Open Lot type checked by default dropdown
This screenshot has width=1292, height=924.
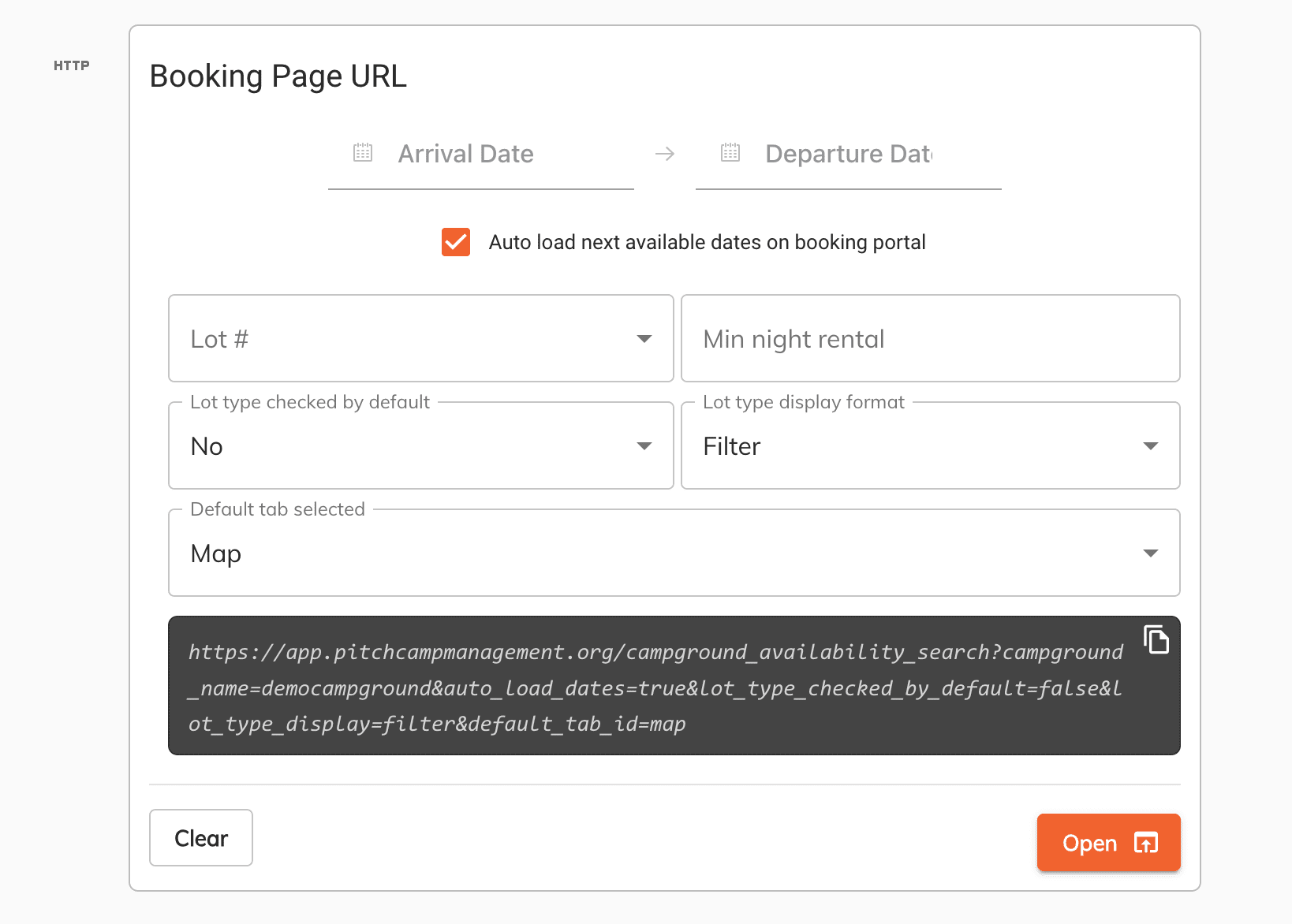point(421,445)
